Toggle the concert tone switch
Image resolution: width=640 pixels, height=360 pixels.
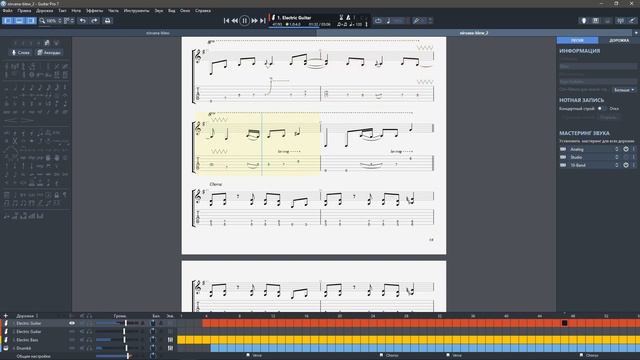coord(602,109)
